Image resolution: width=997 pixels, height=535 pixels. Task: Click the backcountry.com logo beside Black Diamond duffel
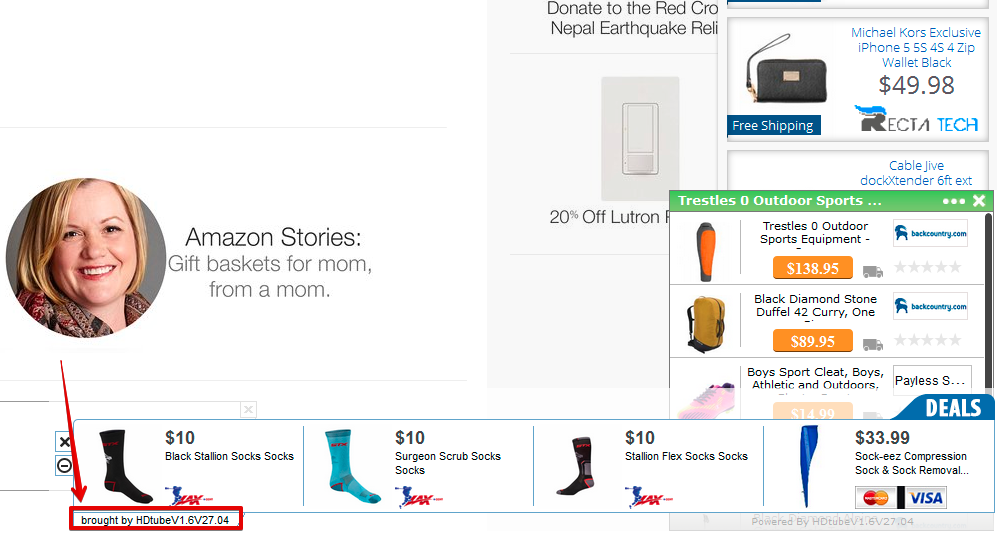click(930, 306)
